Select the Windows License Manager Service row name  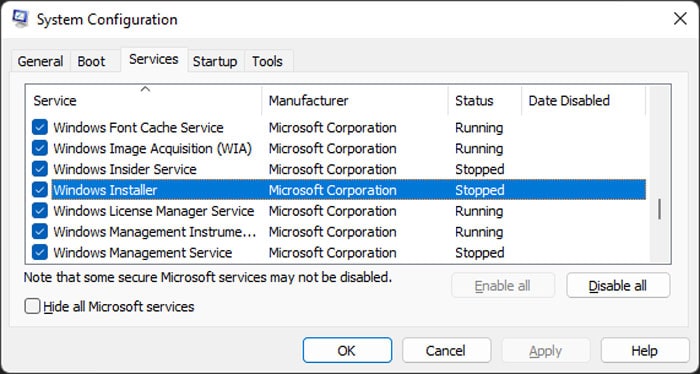click(x=154, y=211)
